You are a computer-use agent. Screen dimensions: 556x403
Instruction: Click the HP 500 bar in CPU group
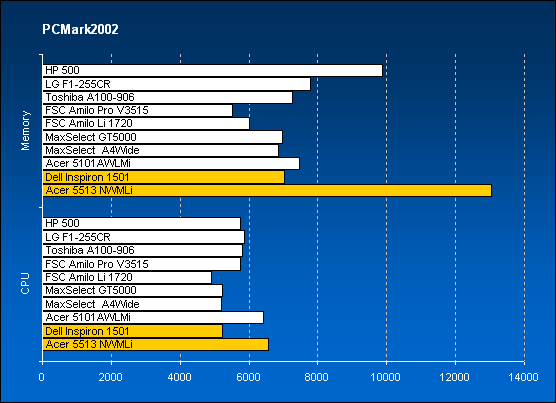coord(142,223)
